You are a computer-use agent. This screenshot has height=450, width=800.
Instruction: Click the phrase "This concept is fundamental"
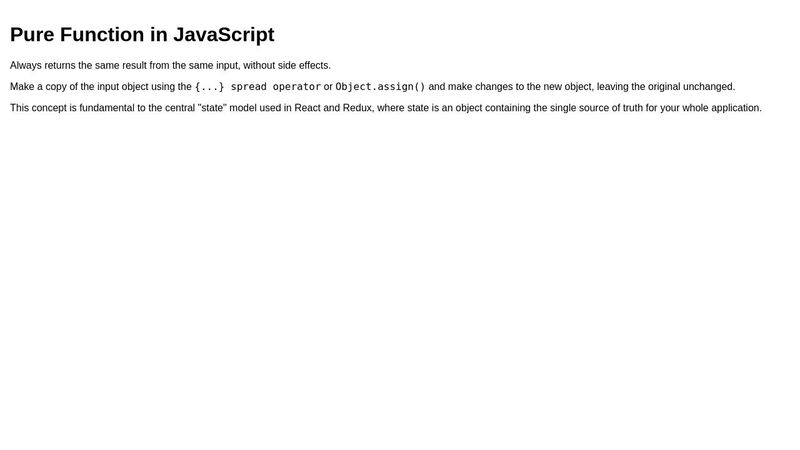pos(72,108)
